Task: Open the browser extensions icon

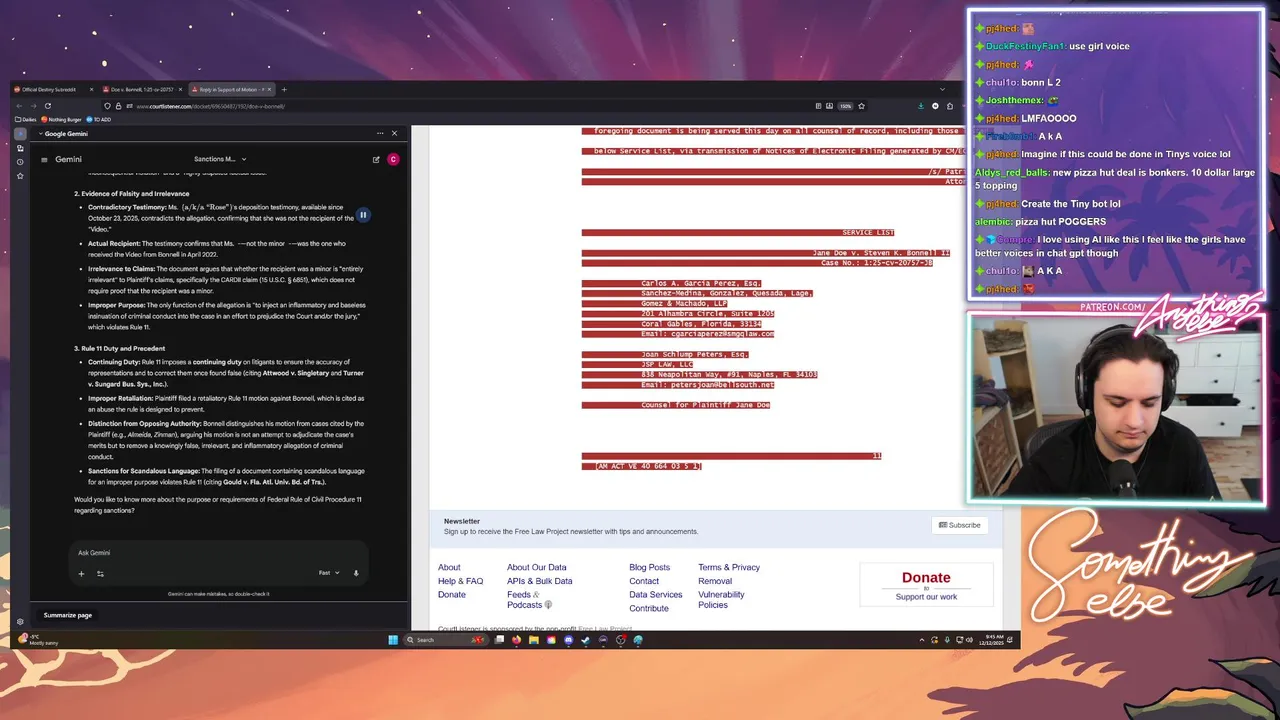Action: (950, 106)
